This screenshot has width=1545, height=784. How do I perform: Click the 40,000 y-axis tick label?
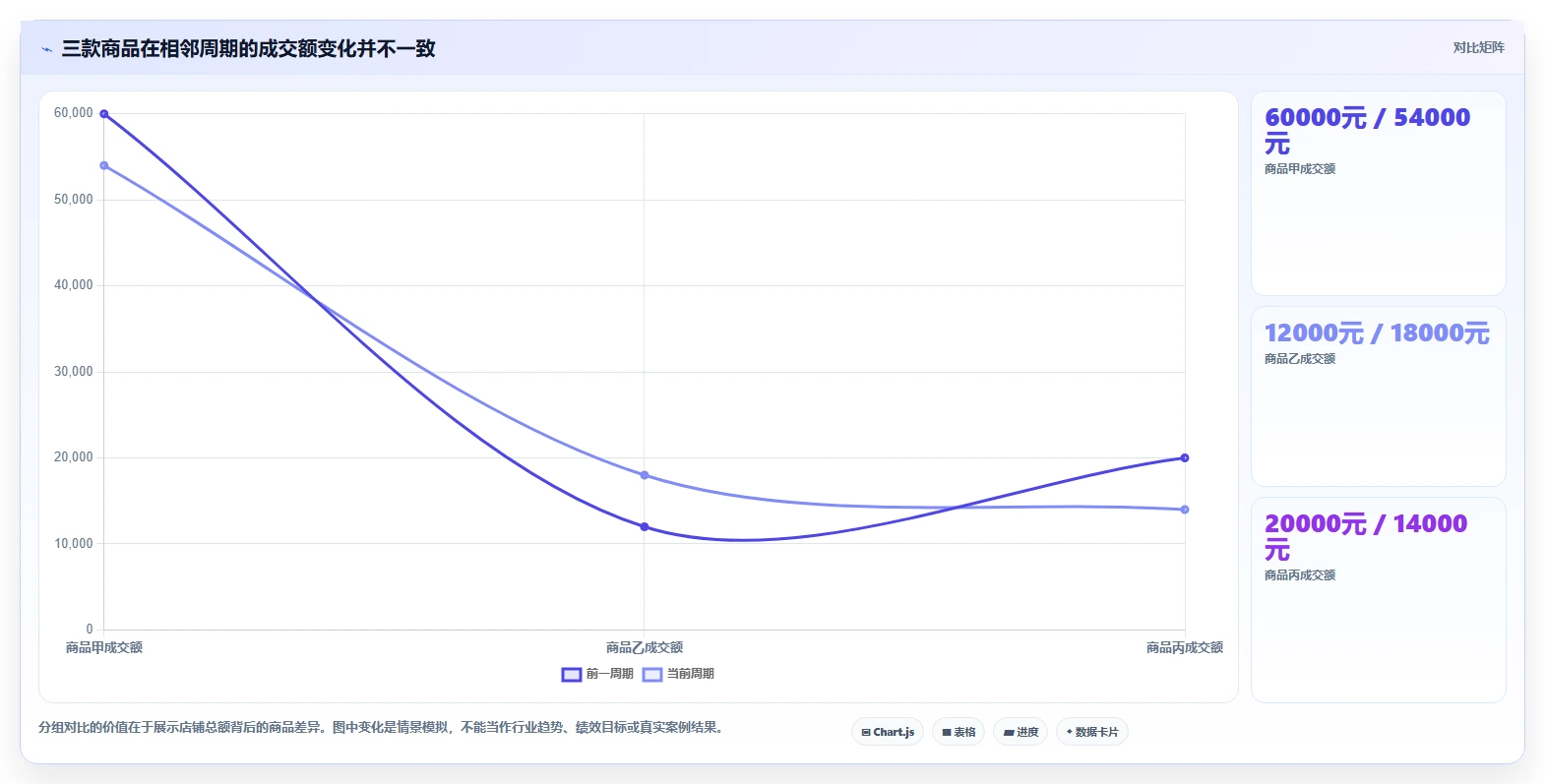[74, 285]
